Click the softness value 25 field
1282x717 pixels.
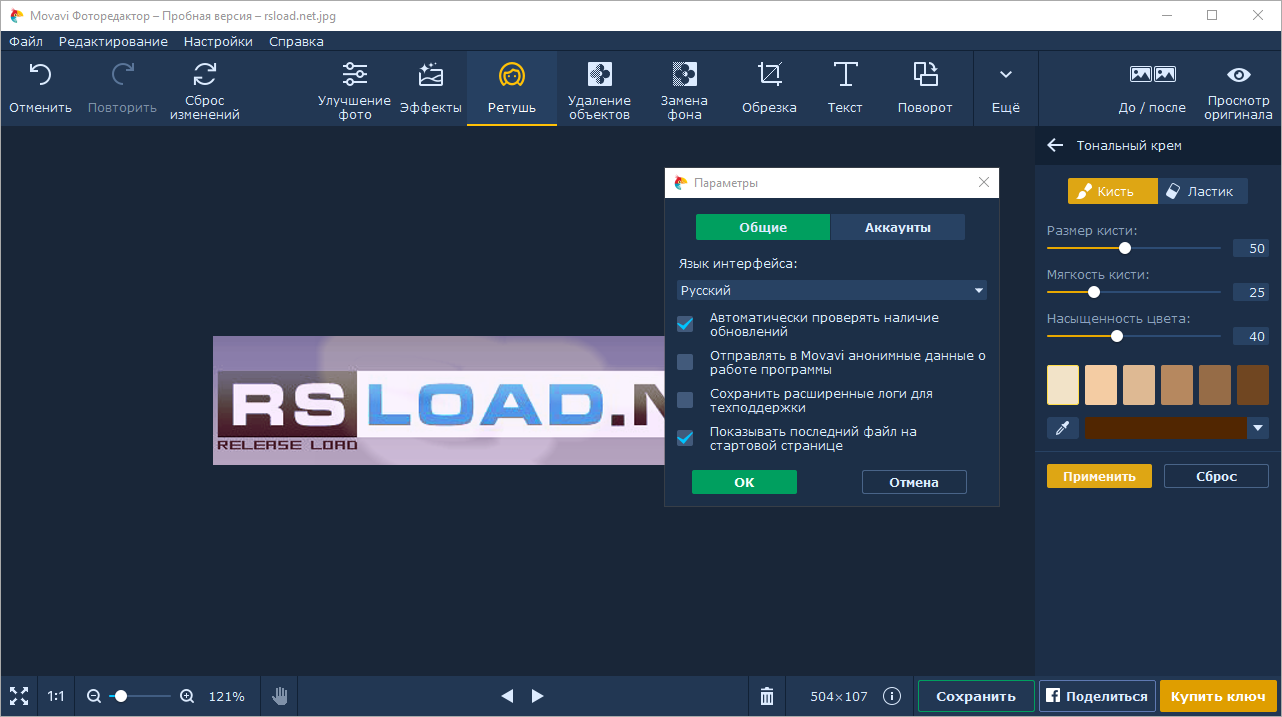point(1250,293)
